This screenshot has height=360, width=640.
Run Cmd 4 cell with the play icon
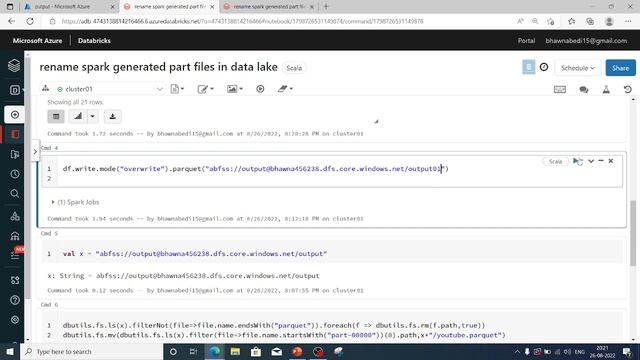coord(577,161)
